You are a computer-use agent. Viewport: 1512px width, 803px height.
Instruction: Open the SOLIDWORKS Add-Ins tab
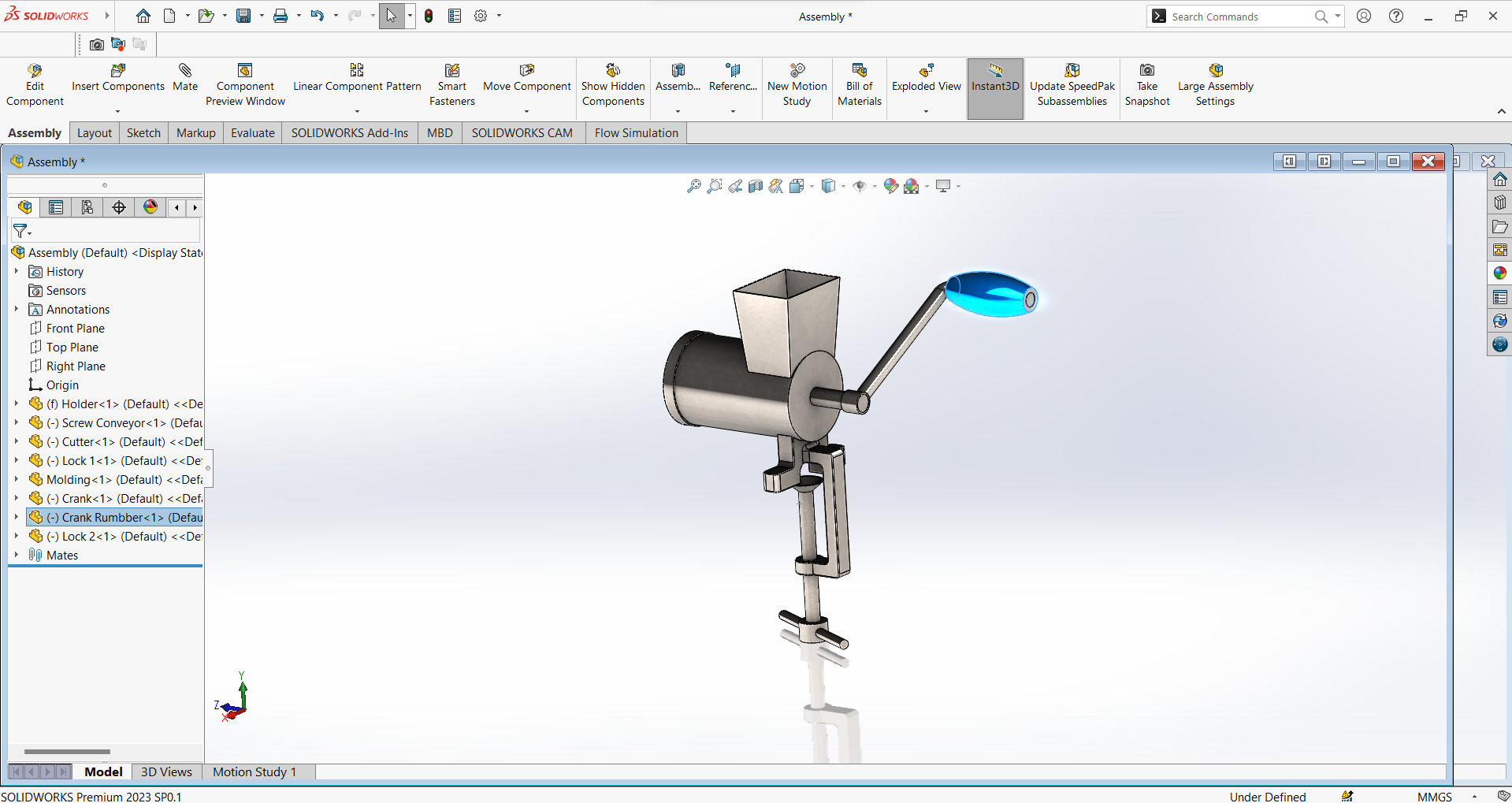[350, 133]
